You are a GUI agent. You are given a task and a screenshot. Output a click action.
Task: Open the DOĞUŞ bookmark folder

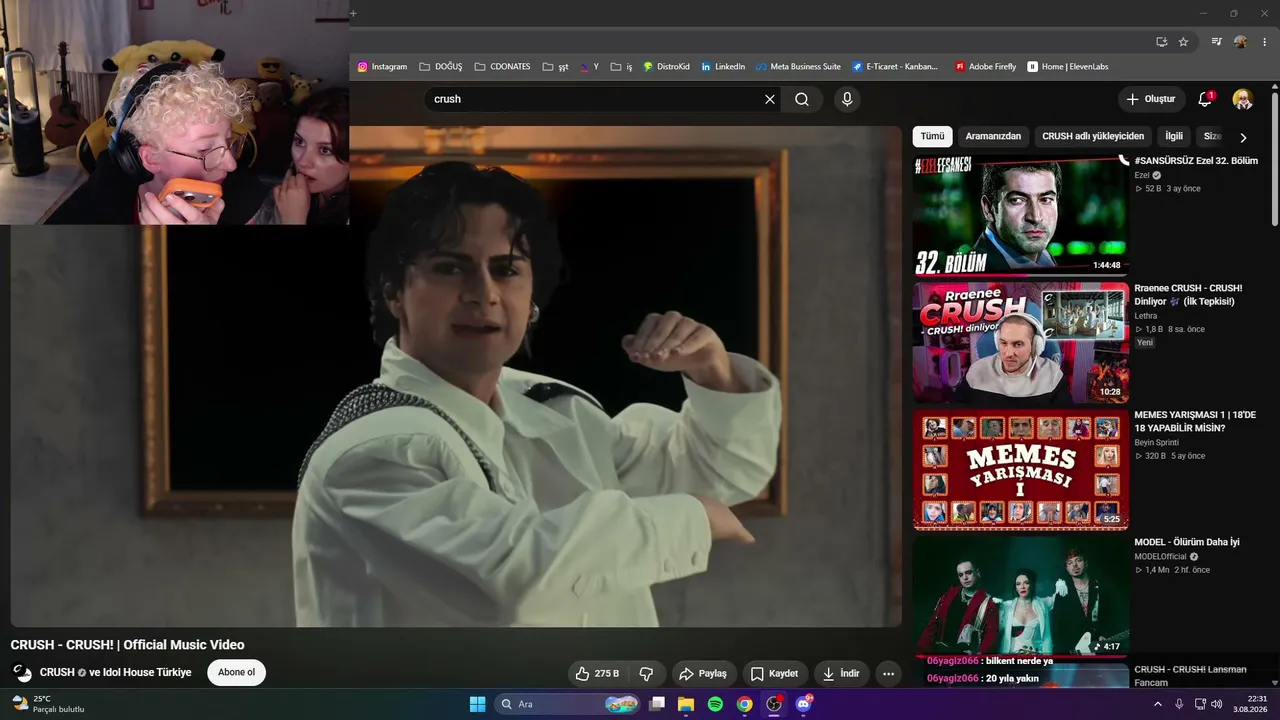point(441,67)
